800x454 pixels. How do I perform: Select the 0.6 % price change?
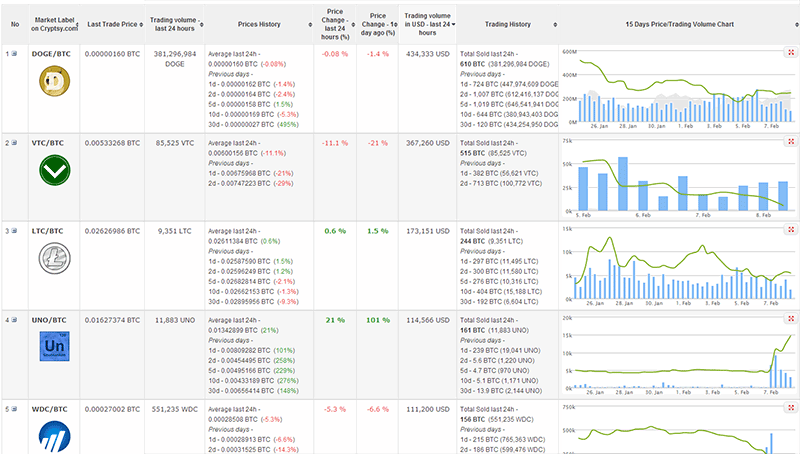[x=335, y=231]
